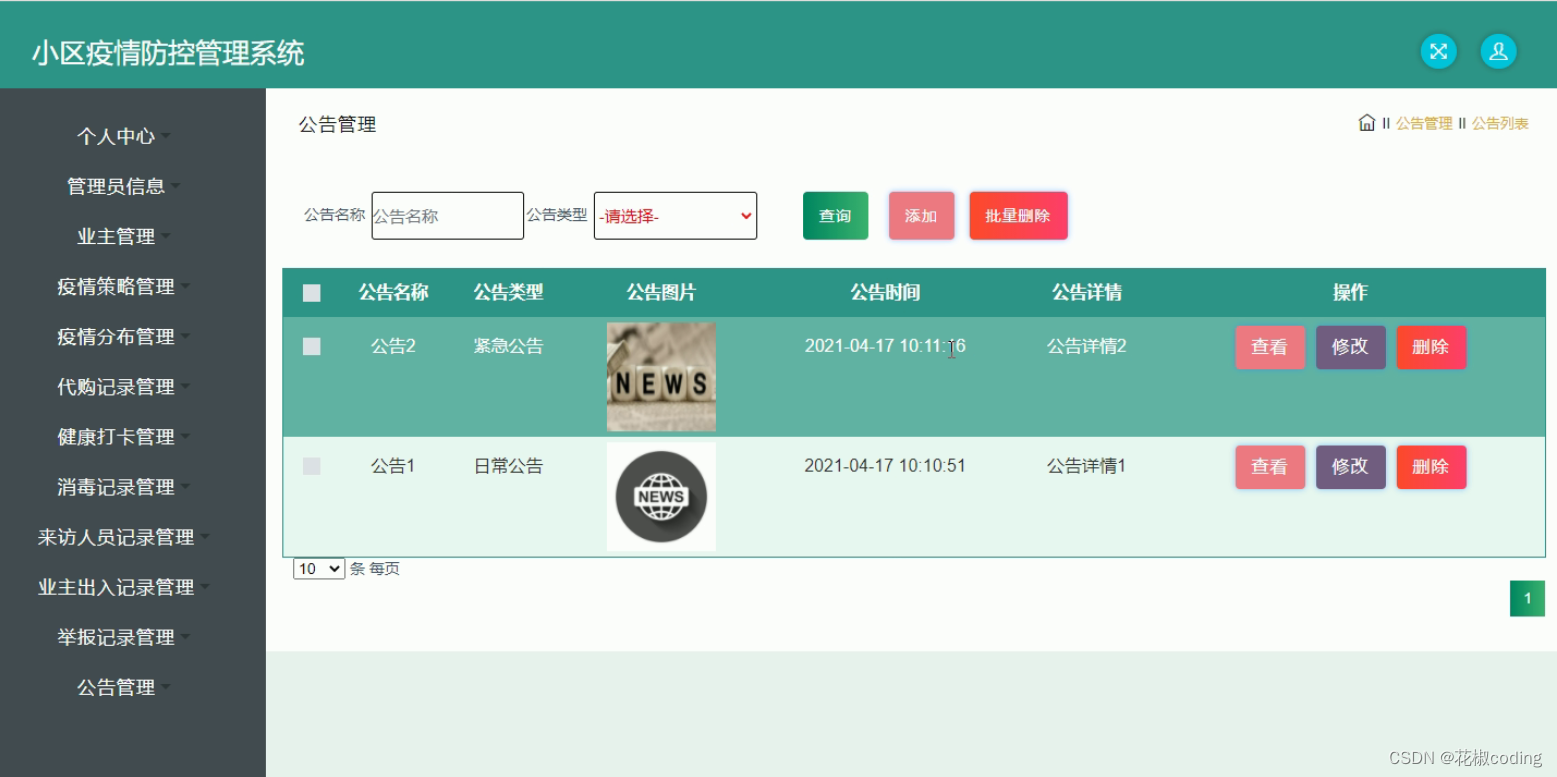Expand 个人中心 sidebar menu
1557x777 pixels.
pyautogui.click(x=123, y=136)
